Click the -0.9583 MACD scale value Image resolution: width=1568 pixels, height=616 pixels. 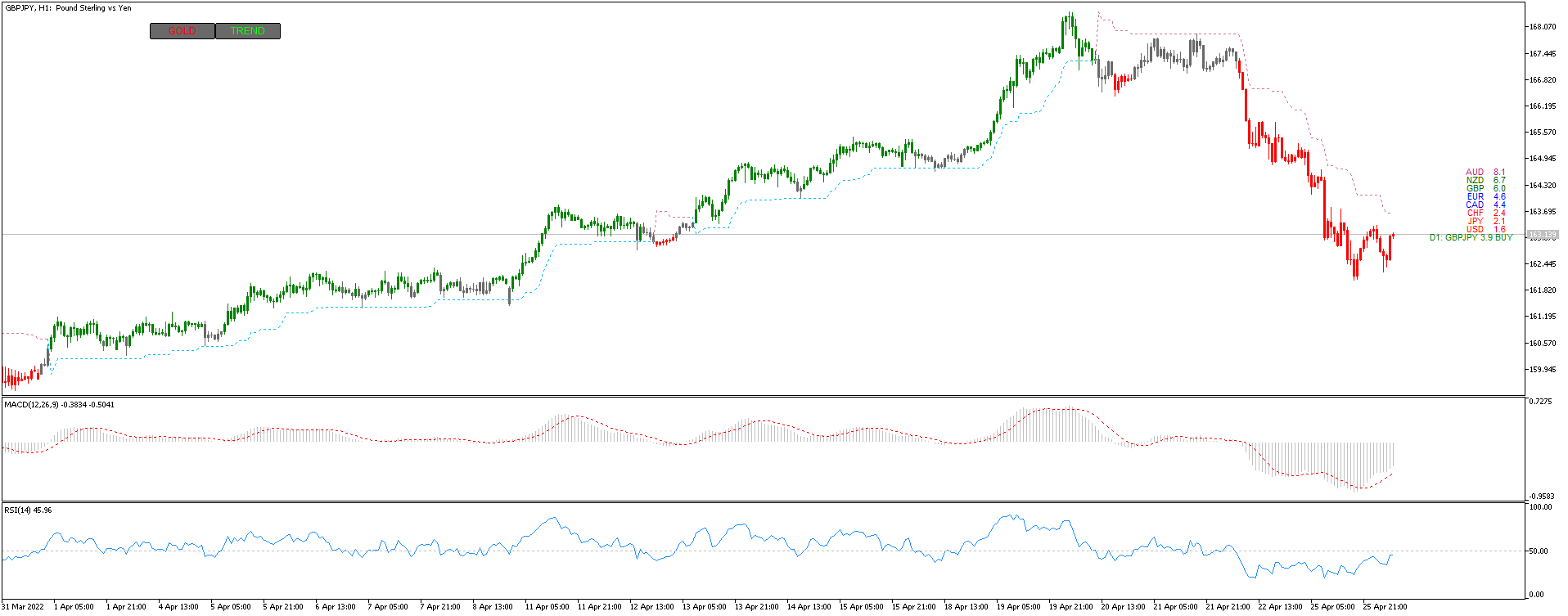tap(1542, 497)
